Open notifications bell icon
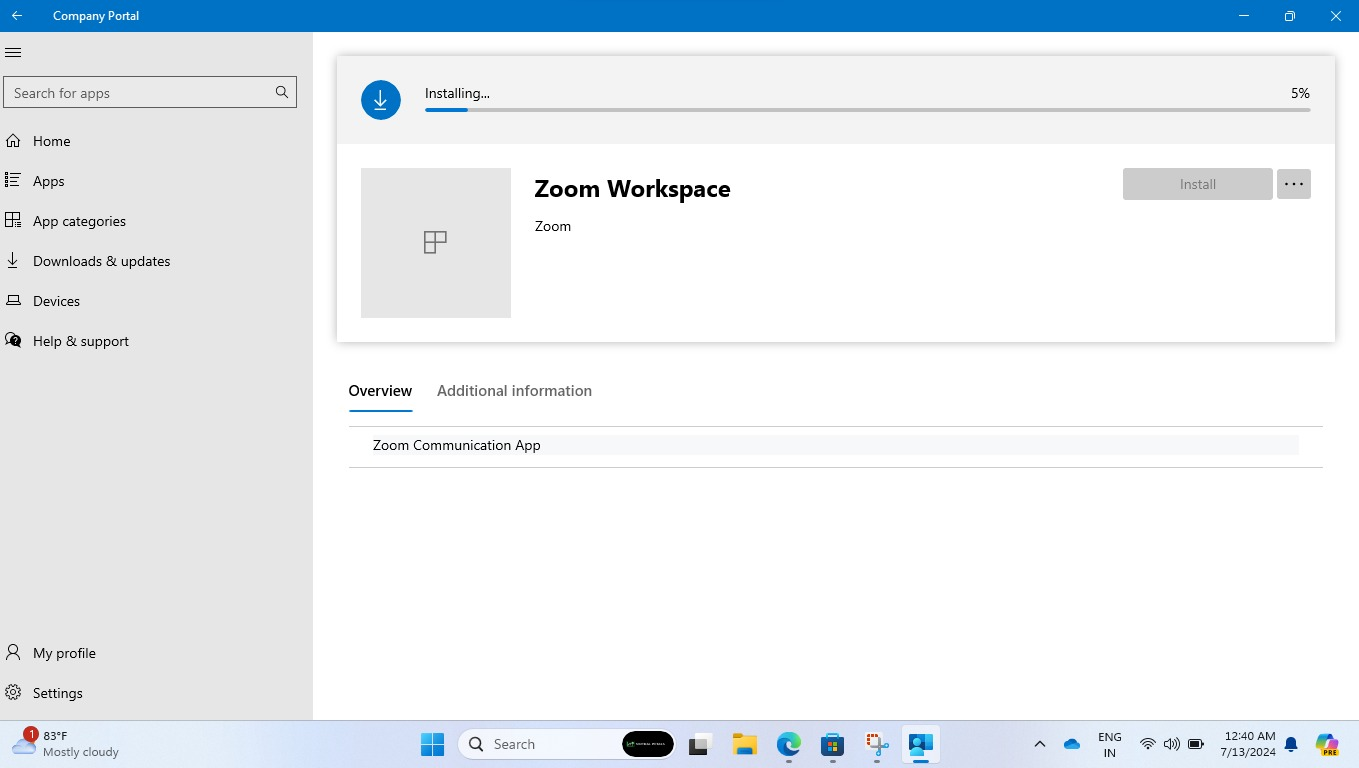Screen dimensions: 1359x768 pyautogui.click(x=1291, y=744)
